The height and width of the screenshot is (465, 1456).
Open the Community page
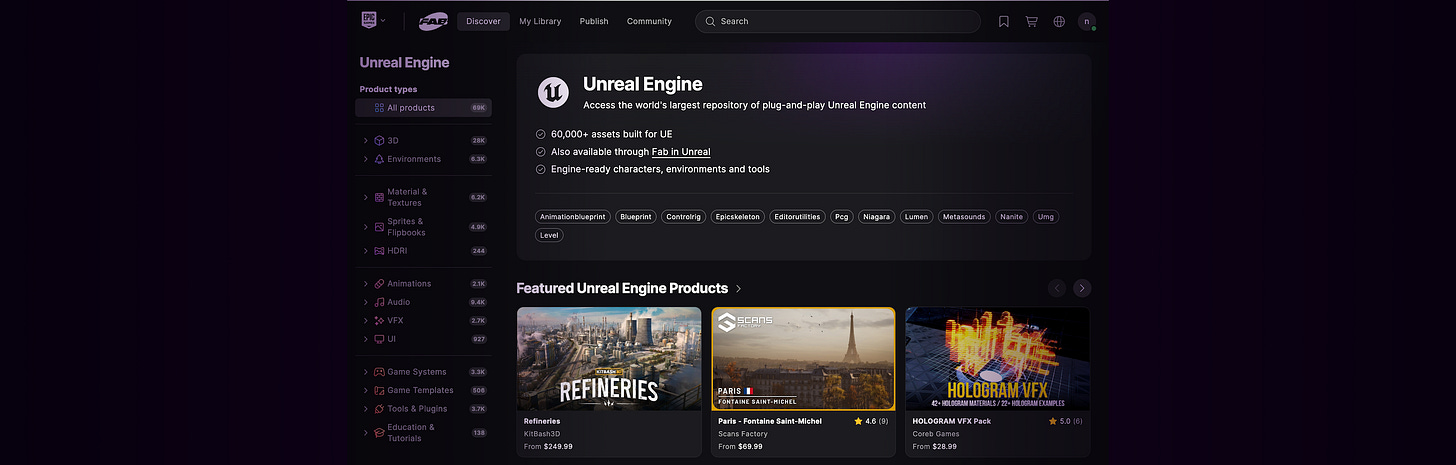pyautogui.click(x=649, y=21)
